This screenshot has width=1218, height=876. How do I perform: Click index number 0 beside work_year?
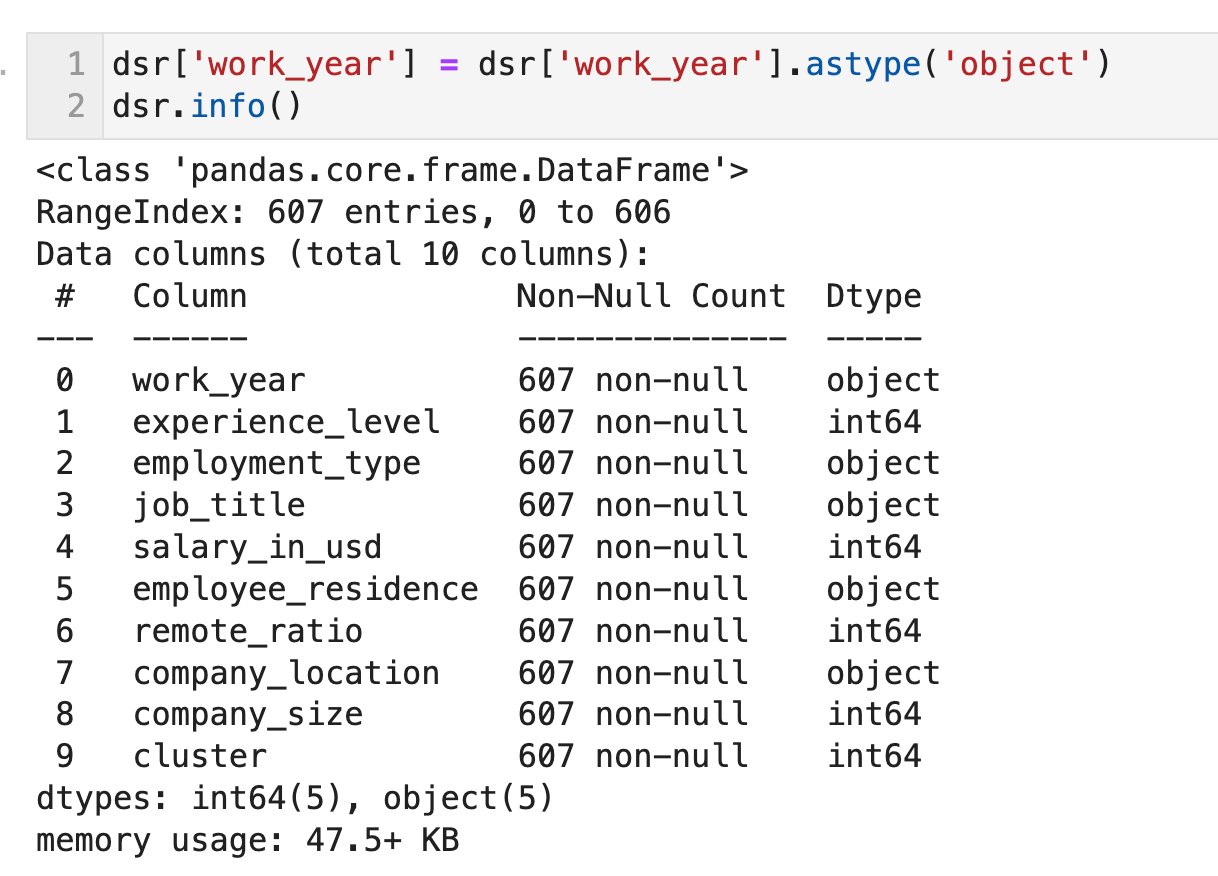pyautogui.click(x=65, y=380)
